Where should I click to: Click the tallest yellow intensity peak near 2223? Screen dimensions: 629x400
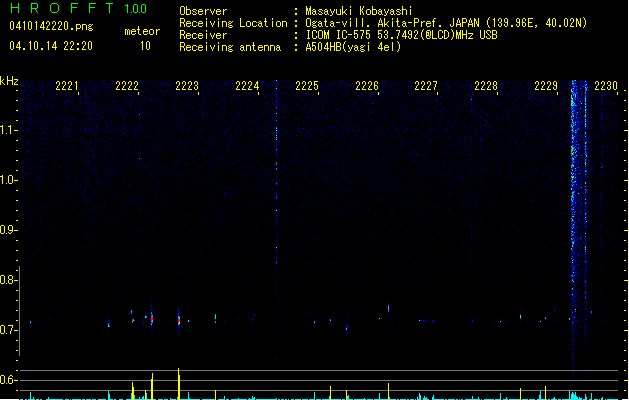[179, 384]
